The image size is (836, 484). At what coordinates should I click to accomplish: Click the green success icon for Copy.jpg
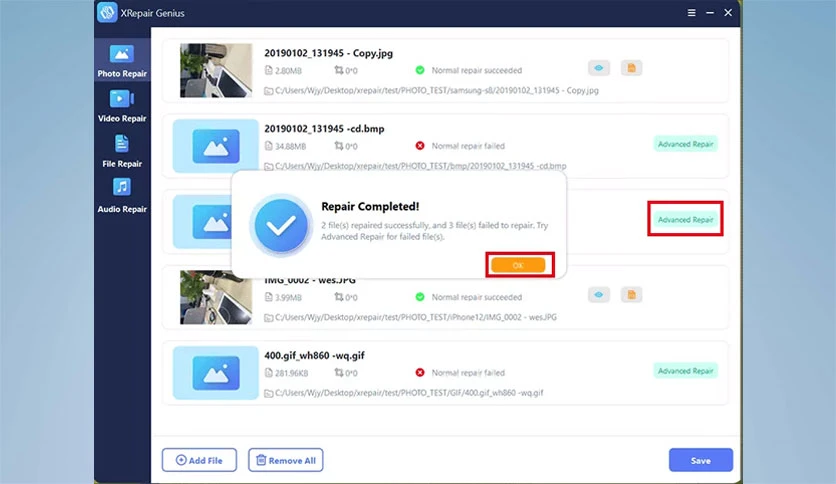coord(420,70)
